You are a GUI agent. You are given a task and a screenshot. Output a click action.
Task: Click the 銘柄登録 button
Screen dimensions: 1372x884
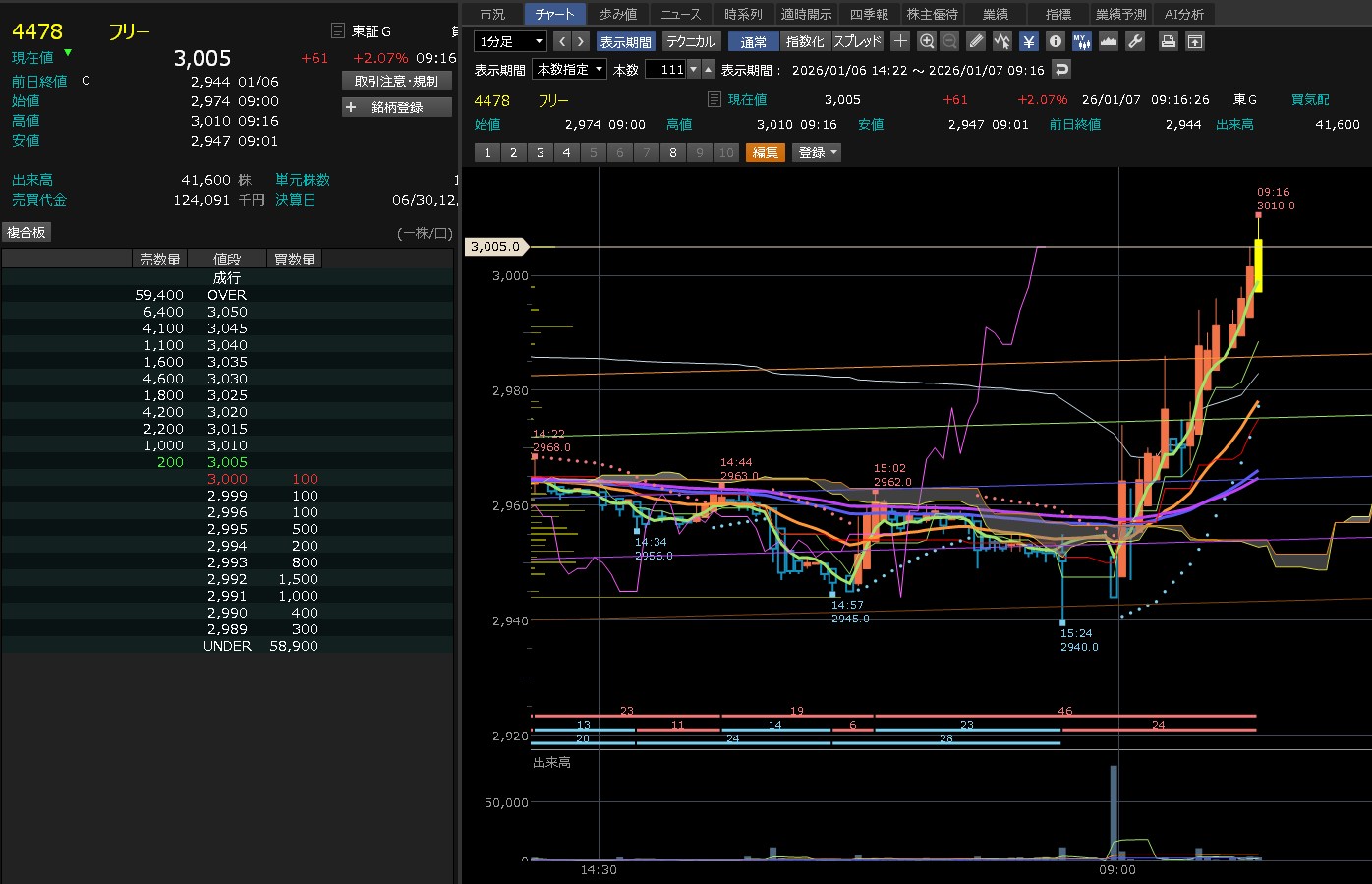397,107
